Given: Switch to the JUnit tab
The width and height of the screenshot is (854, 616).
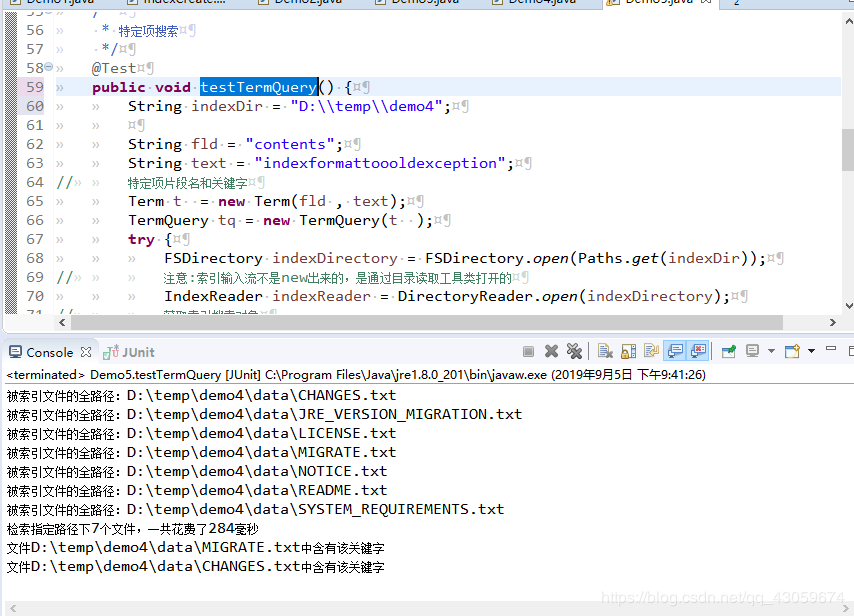Looking at the screenshot, I should point(130,352).
